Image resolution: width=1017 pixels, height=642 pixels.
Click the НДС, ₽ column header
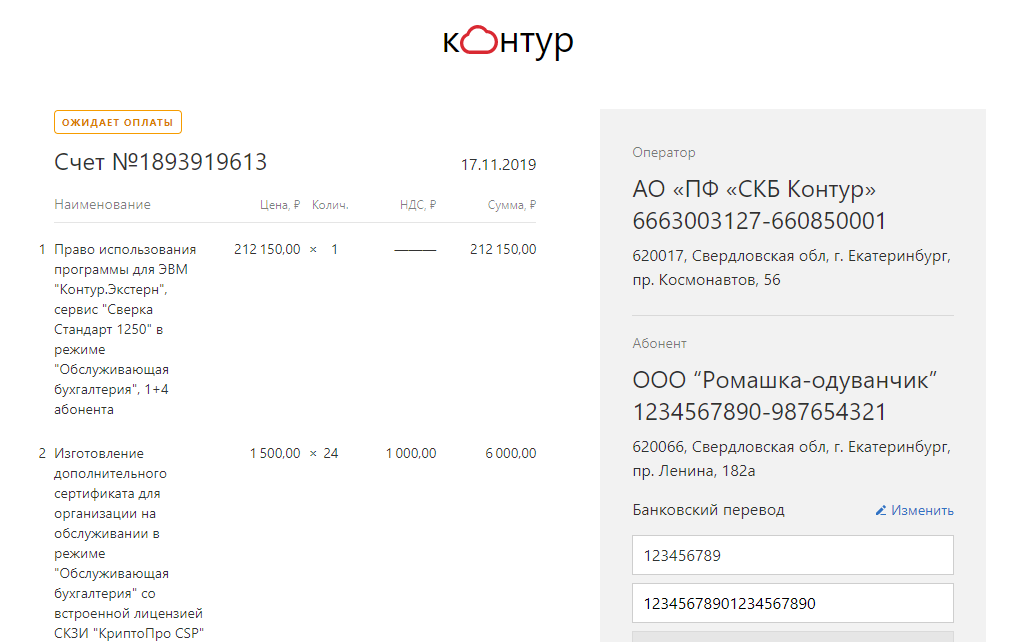click(x=418, y=205)
